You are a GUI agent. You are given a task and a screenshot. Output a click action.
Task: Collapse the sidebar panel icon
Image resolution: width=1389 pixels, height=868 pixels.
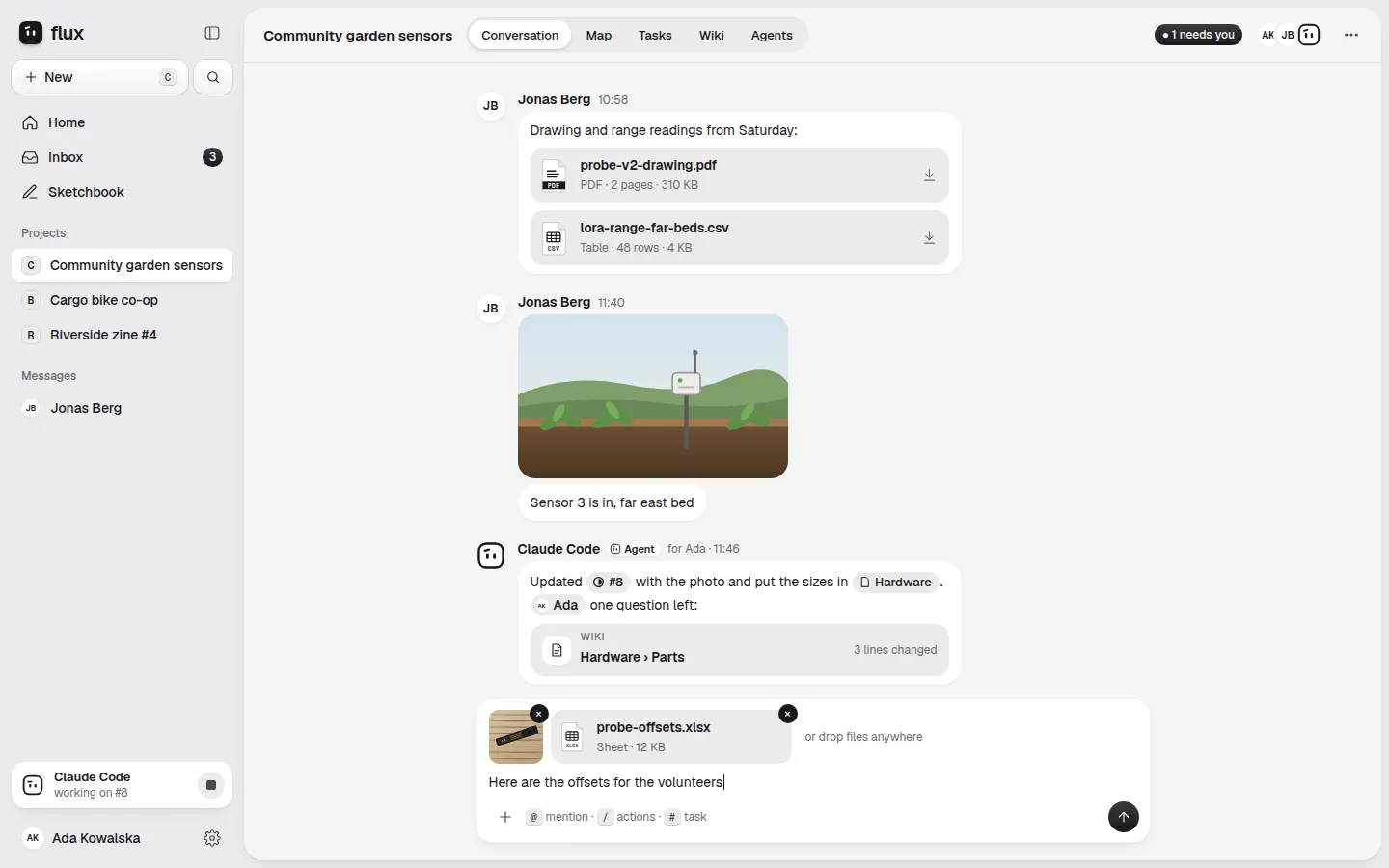point(212,33)
